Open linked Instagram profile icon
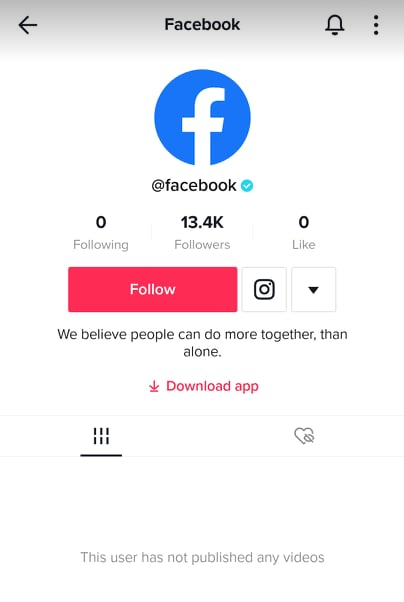The image size is (404, 602). point(264,289)
